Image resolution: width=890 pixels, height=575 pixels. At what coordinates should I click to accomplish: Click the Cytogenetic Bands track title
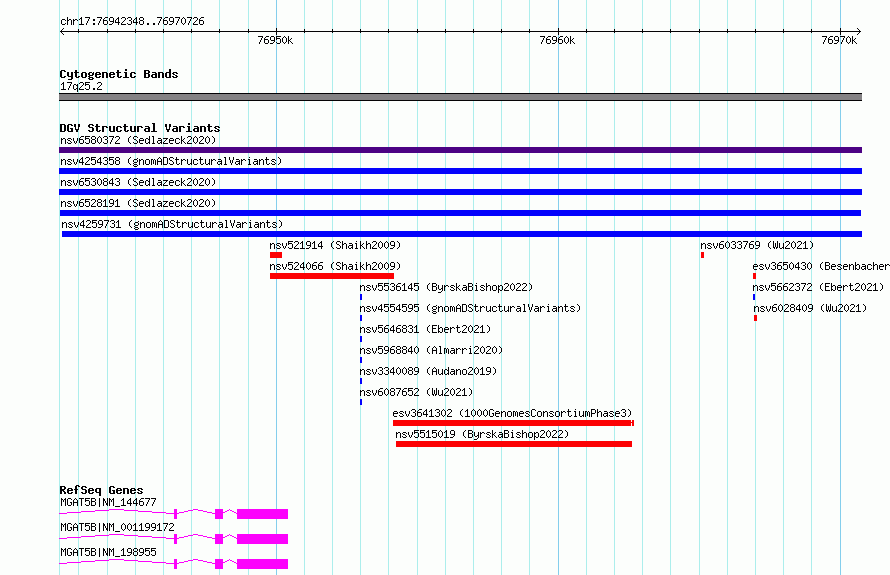pyautogui.click(x=119, y=74)
